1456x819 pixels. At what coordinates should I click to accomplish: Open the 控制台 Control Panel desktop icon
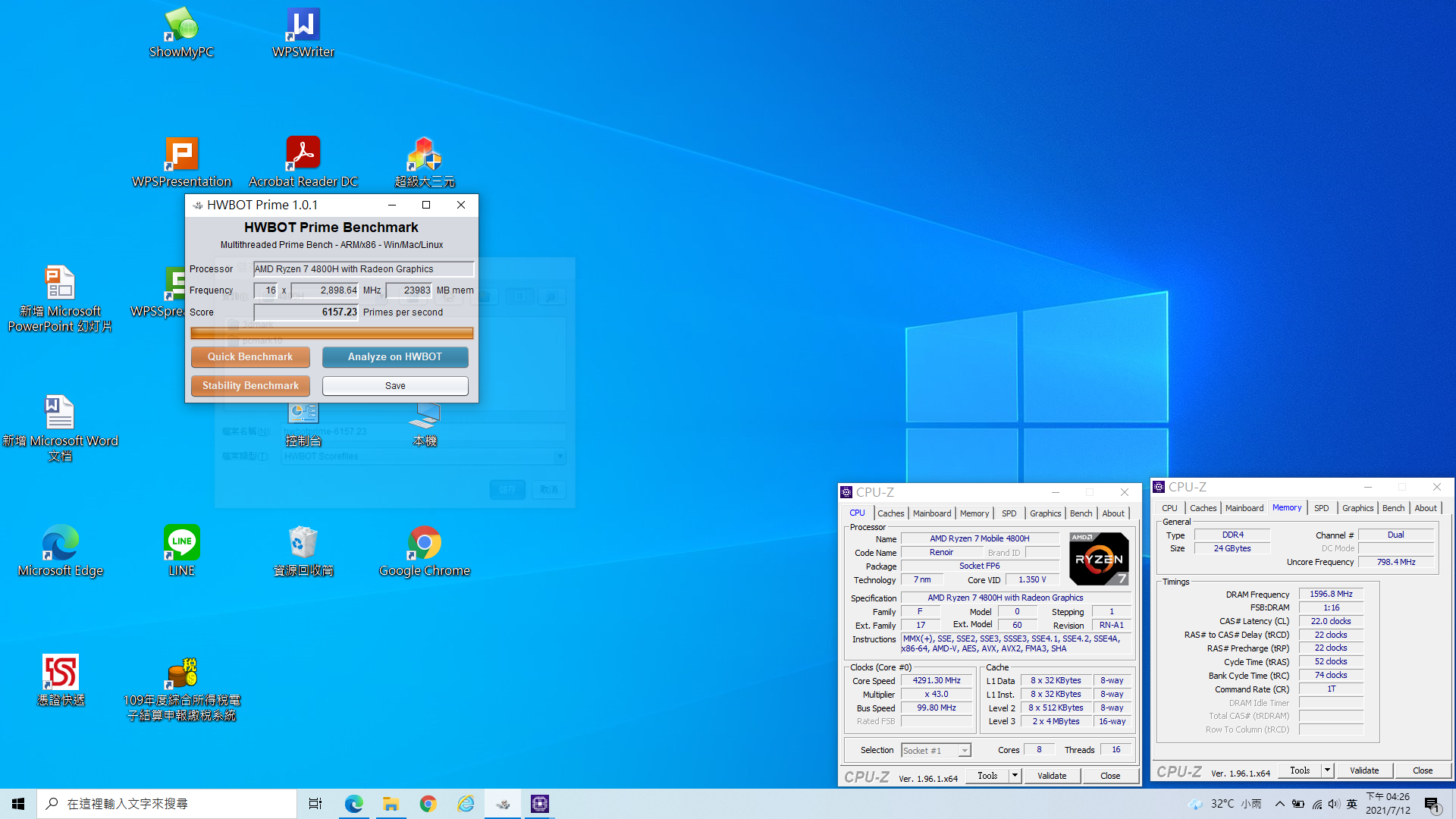click(x=303, y=425)
